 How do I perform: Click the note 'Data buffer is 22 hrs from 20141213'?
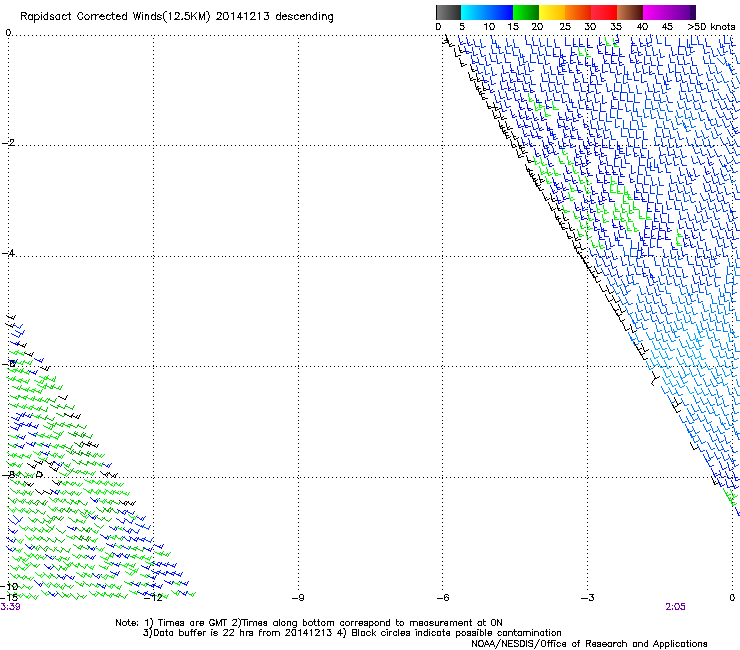(243, 633)
